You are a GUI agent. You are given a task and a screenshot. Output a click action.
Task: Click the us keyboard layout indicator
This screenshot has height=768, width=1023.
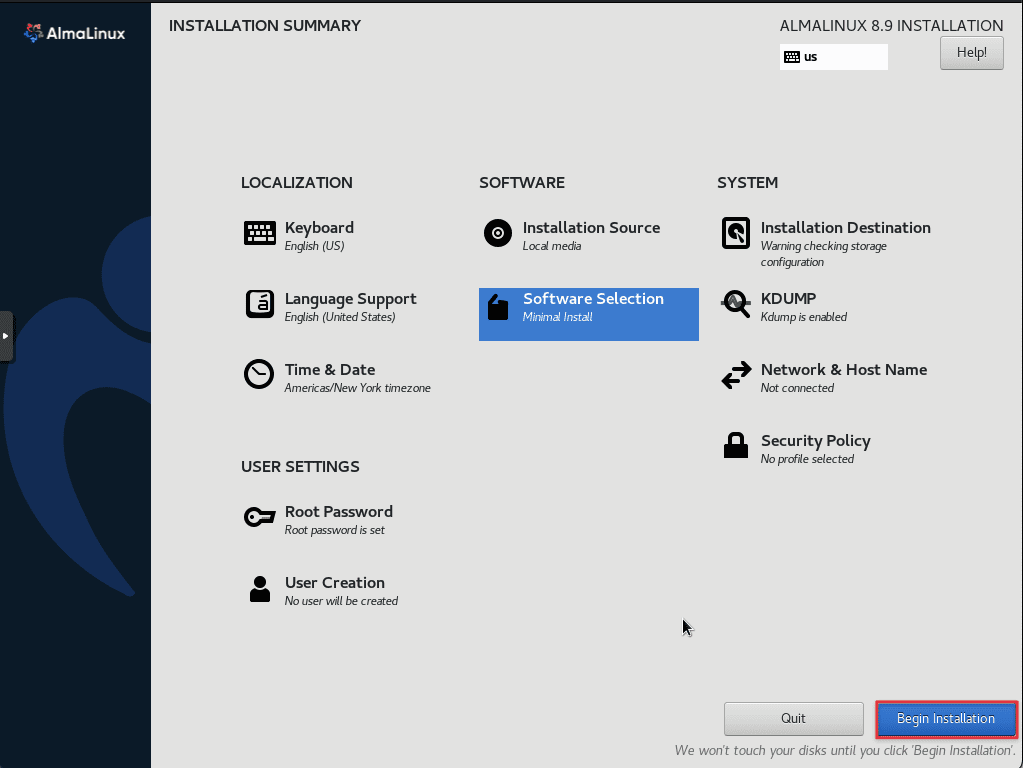[x=833, y=57]
